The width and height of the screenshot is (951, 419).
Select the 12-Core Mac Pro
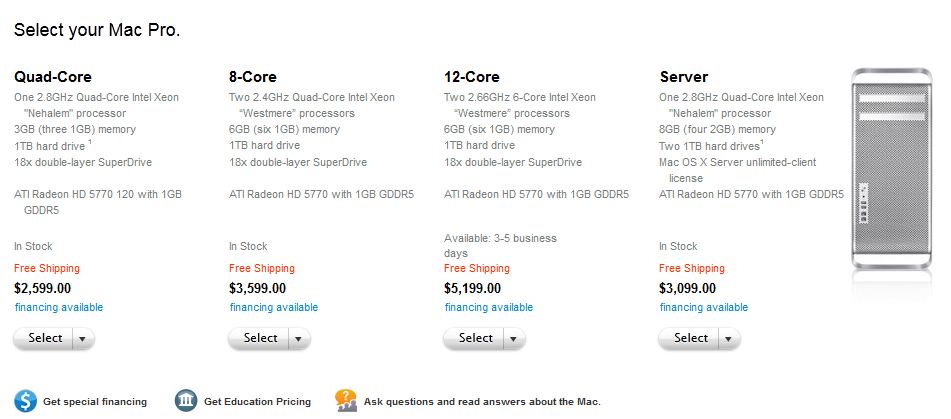coord(474,338)
